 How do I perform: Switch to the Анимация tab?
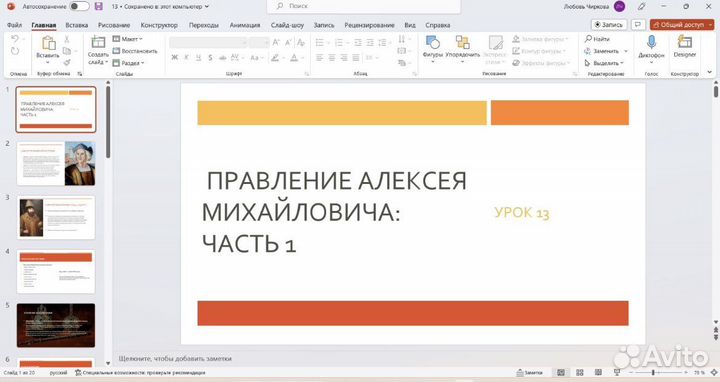(245, 25)
